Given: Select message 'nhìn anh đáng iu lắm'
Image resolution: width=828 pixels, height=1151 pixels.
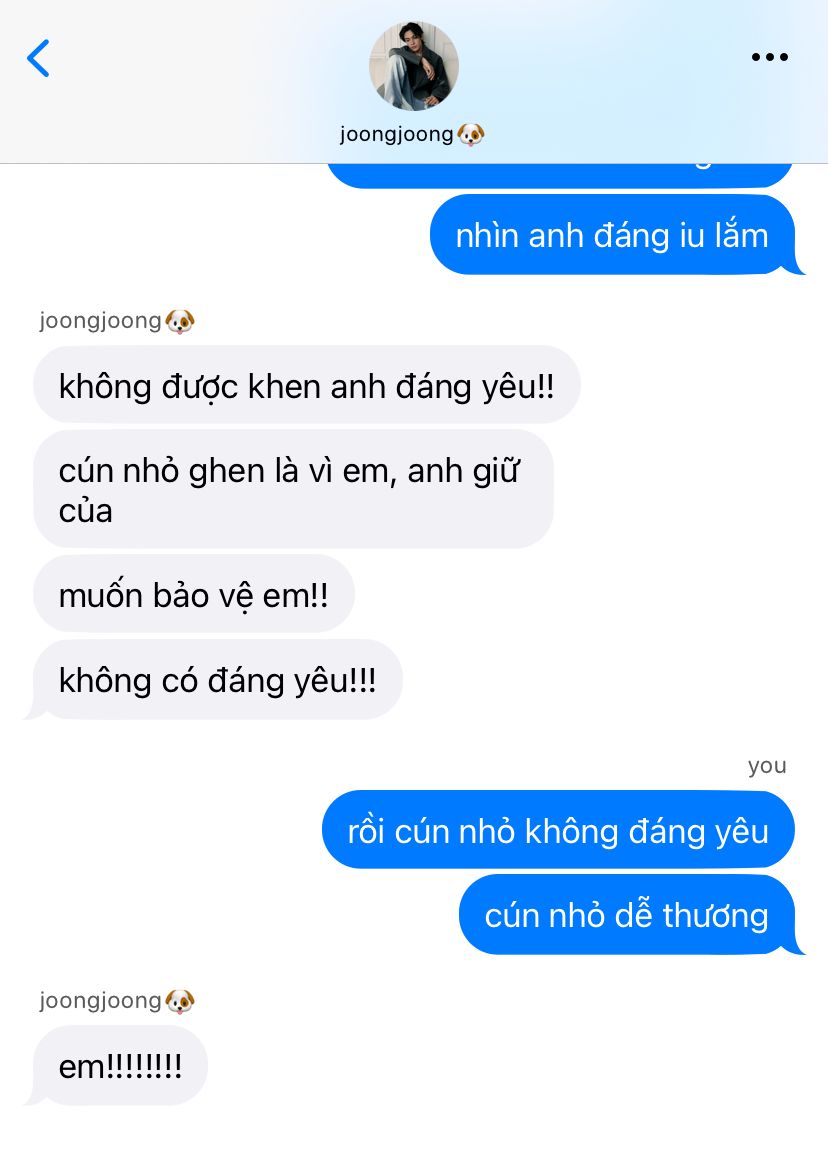Looking at the screenshot, I should (x=612, y=235).
